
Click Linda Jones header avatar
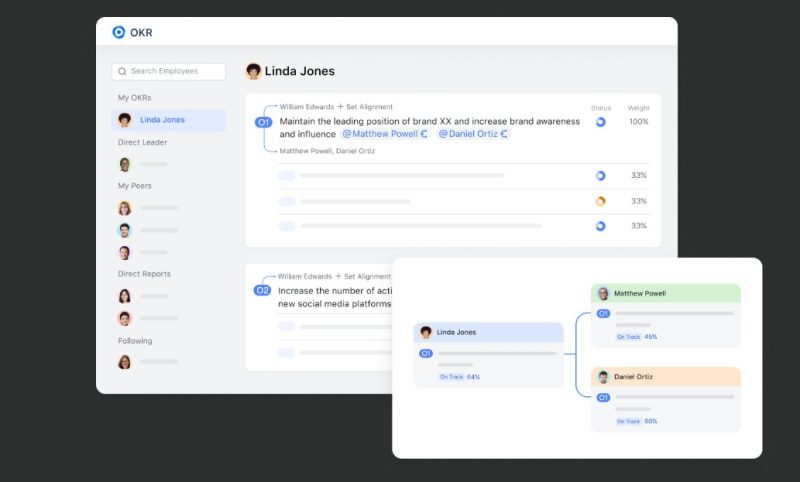coord(253,71)
